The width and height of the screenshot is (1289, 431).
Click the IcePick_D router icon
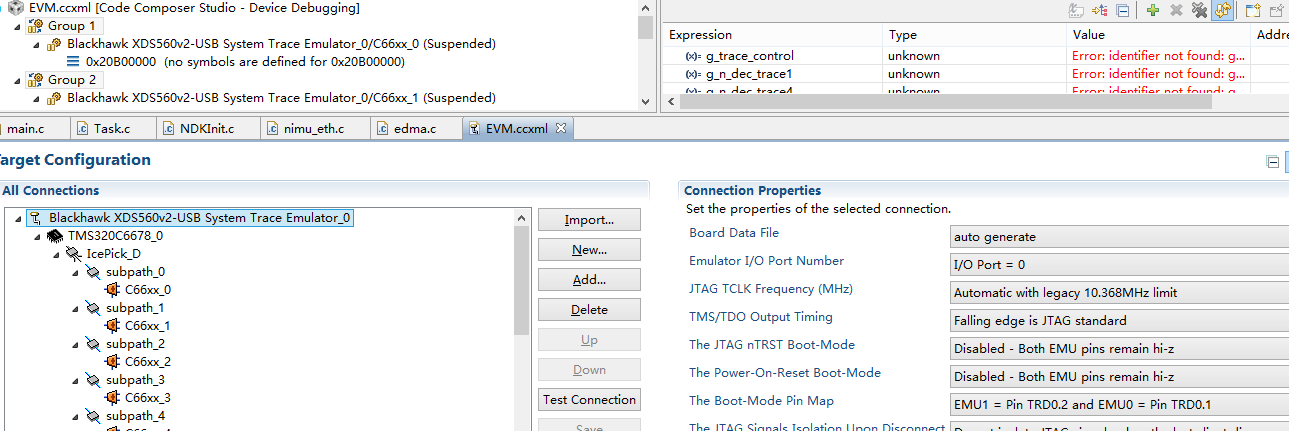[x=73, y=254]
